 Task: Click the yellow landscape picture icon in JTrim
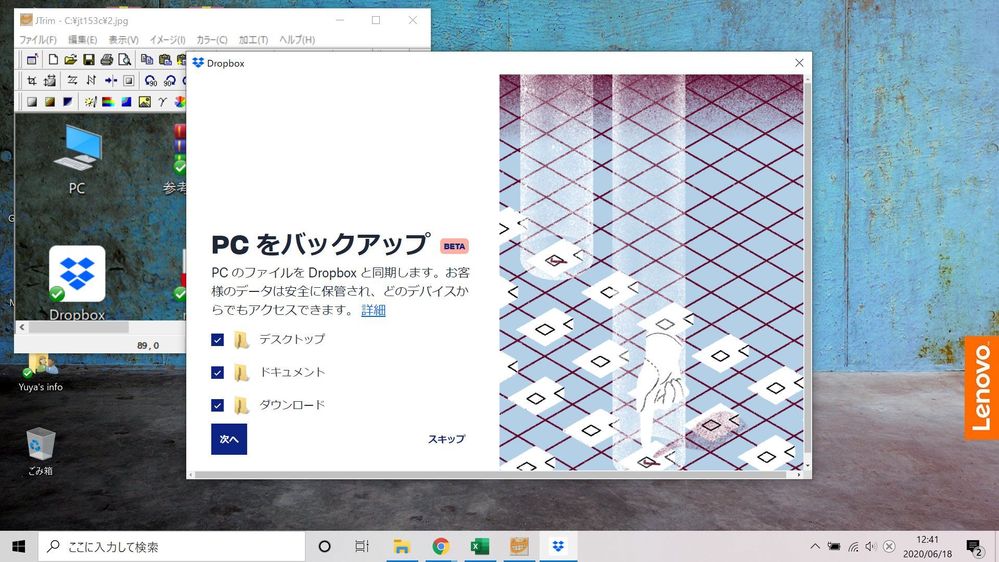(x=145, y=101)
